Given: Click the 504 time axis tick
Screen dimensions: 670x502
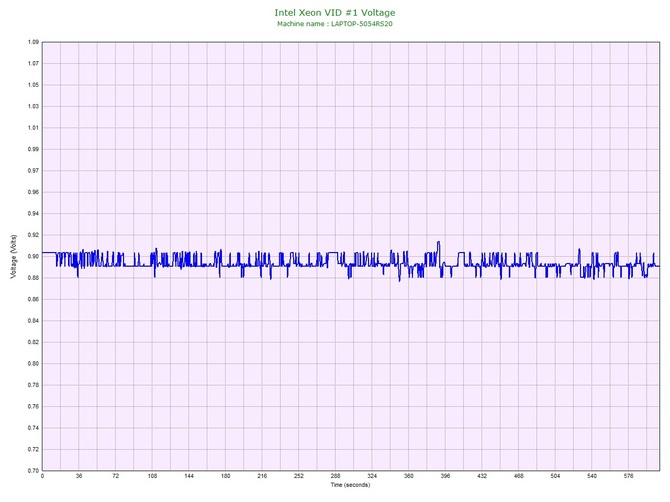Looking at the screenshot, I should 555,476.
